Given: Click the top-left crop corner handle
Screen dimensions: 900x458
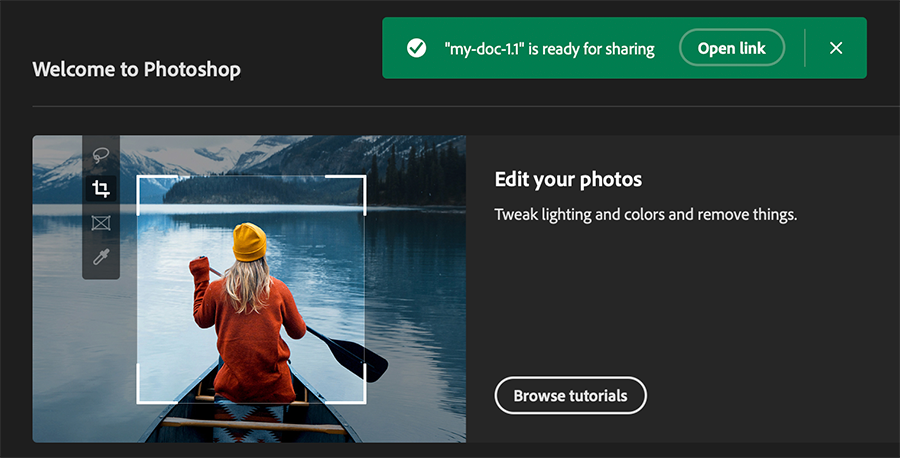Looking at the screenshot, I should point(139,178).
